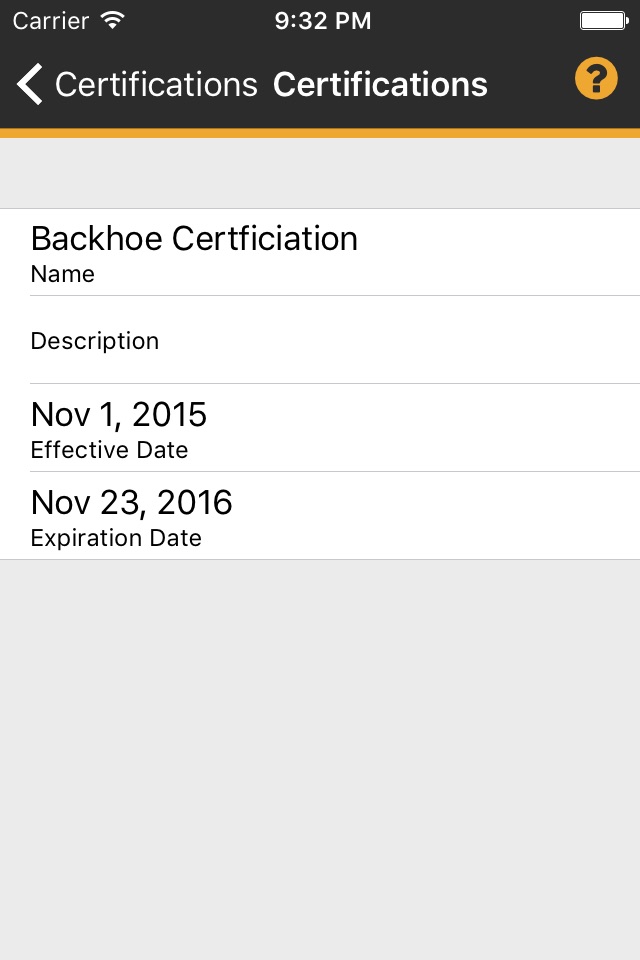640x960 pixels.
Task: Tap empty gray area below Expiration Date
Action: (320, 750)
